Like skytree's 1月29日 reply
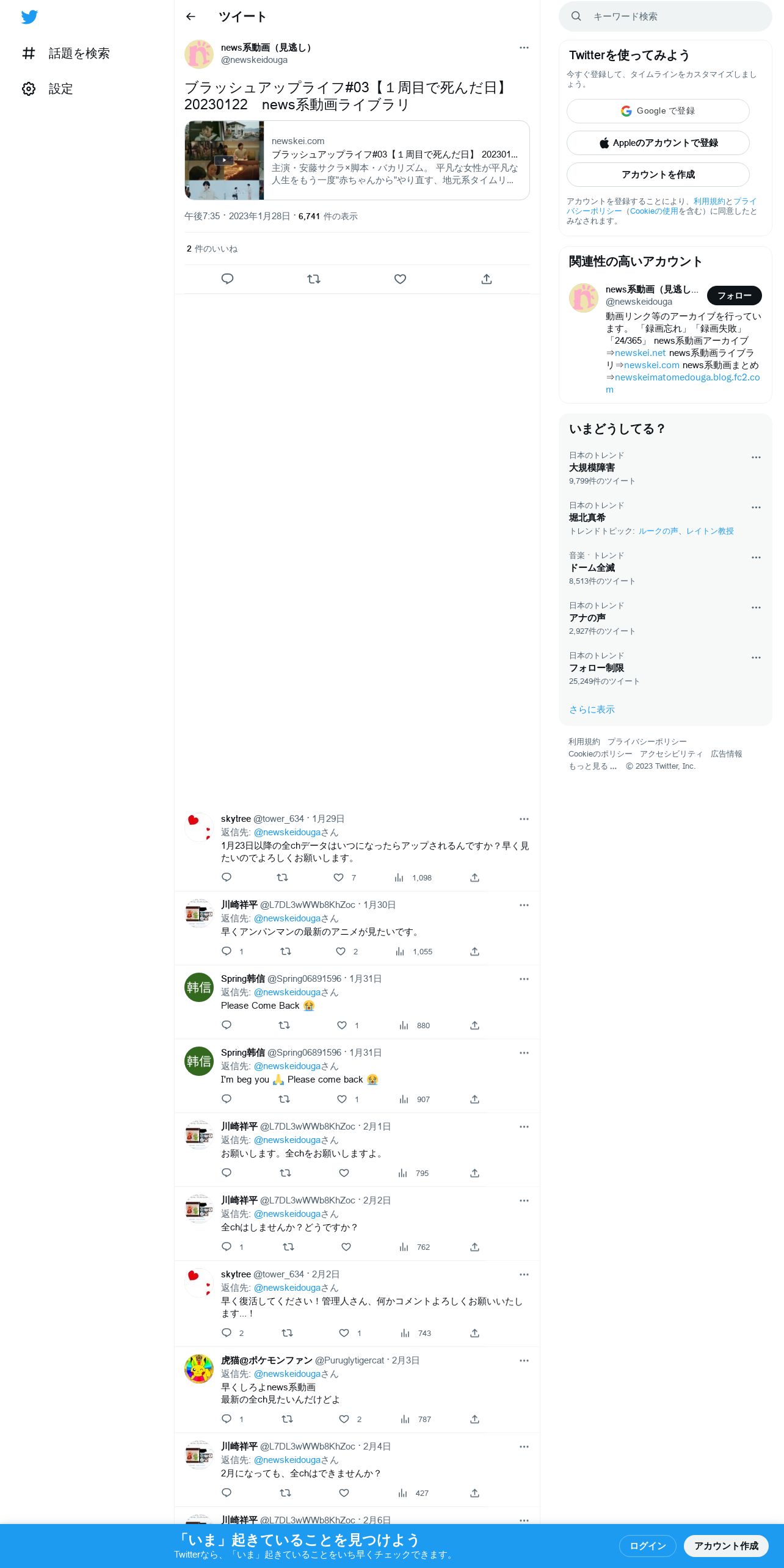784x1568 pixels. coord(339,877)
